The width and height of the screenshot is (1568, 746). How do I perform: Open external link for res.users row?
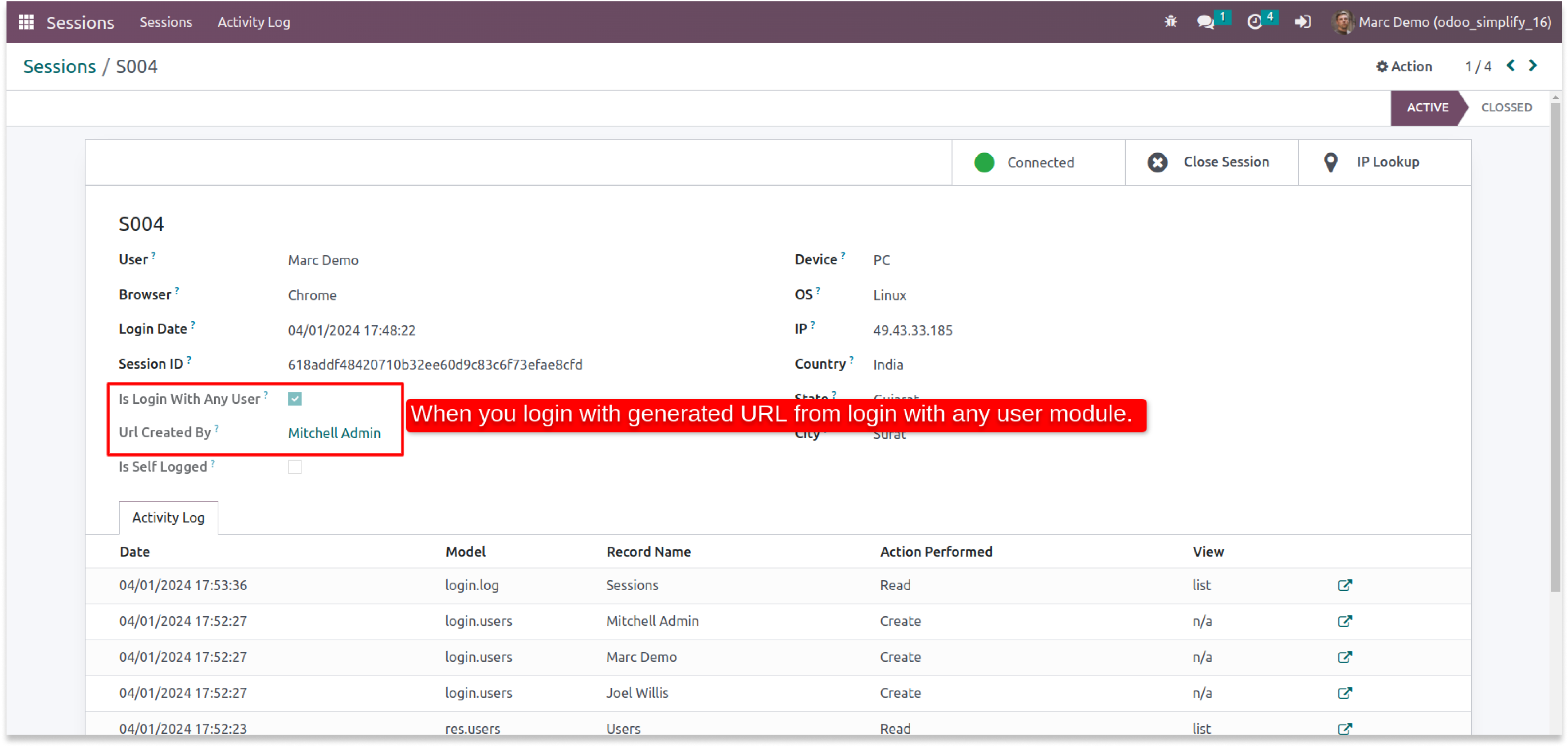coord(1345,729)
